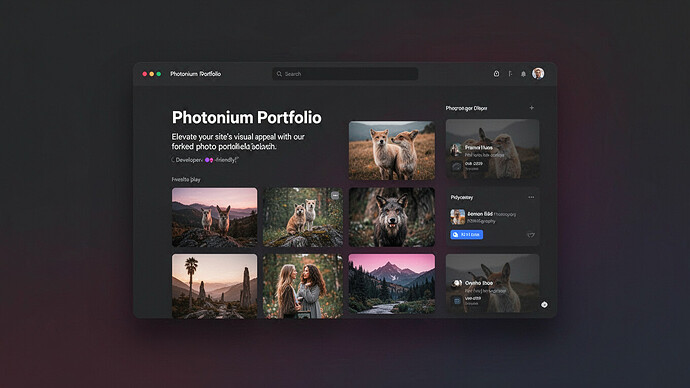Image resolution: width=690 pixels, height=388 pixels.
Task: Focus the Search input field
Action: click(x=345, y=74)
